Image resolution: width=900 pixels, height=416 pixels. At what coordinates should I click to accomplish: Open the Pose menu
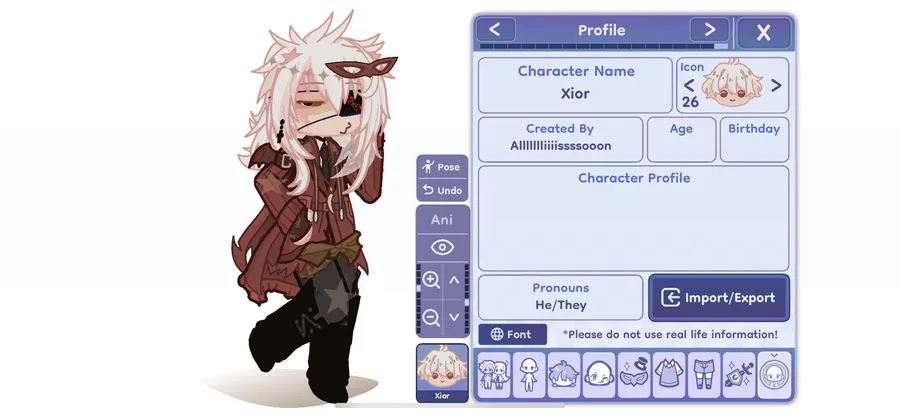442,167
